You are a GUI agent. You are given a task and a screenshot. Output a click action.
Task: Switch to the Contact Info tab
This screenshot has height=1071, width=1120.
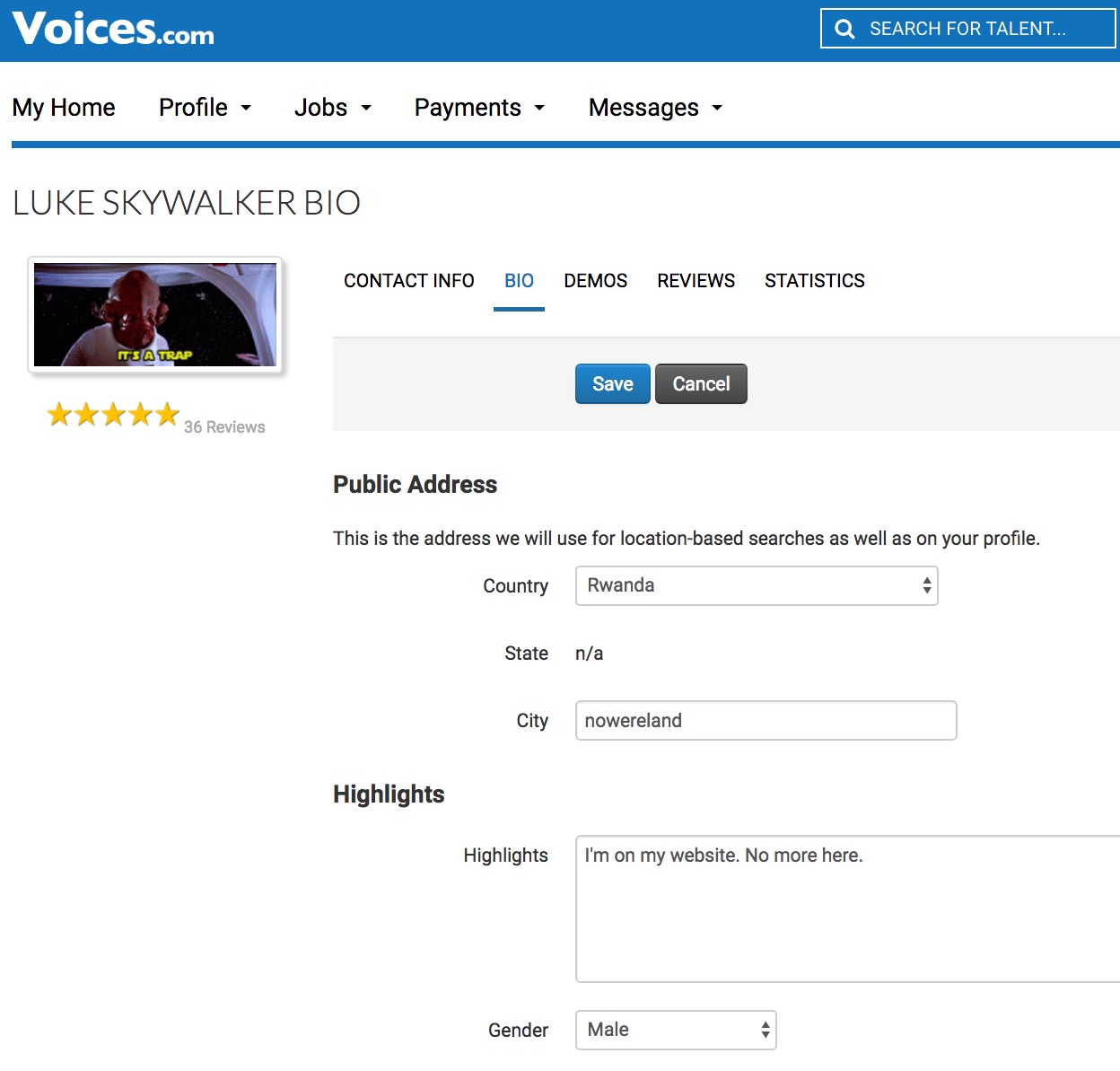tap(409, 281)
